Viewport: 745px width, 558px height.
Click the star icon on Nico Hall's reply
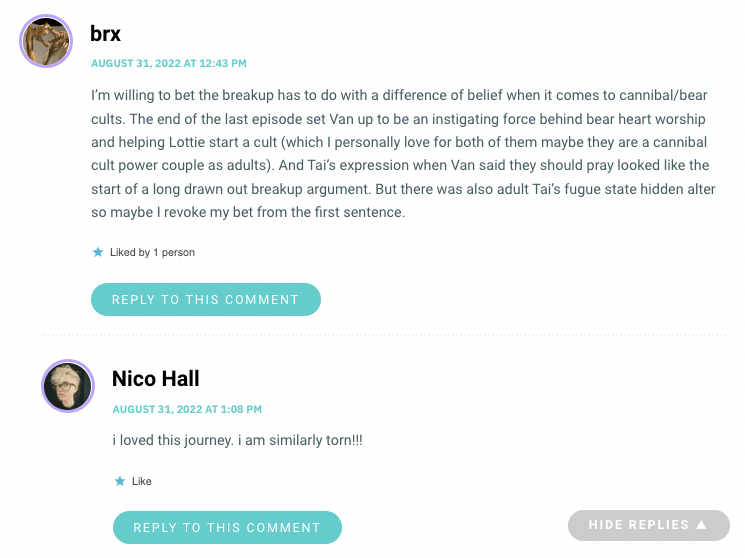(x=120, y=481)
